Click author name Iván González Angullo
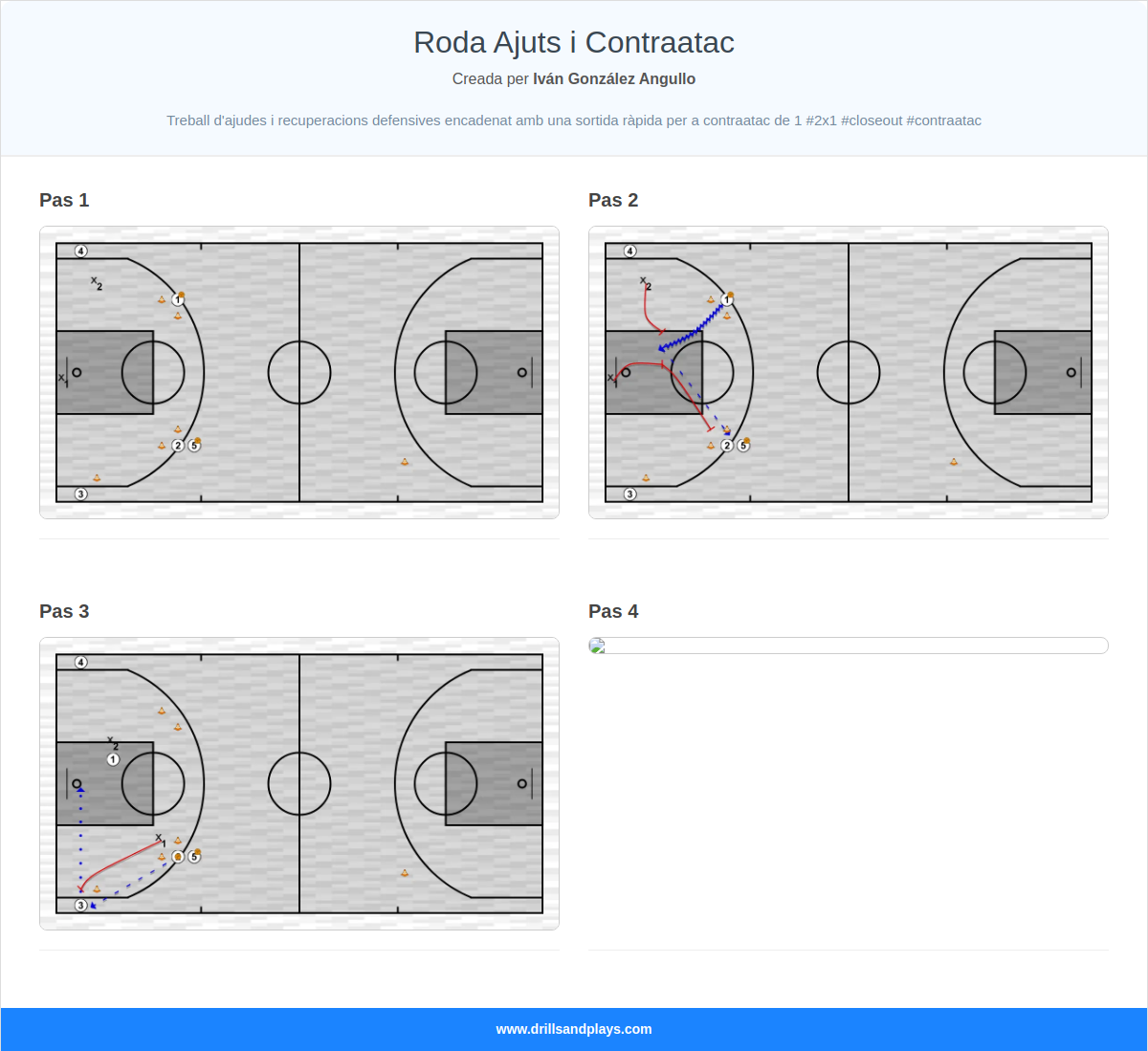The image size is (1148, 1051). point(614,79)
